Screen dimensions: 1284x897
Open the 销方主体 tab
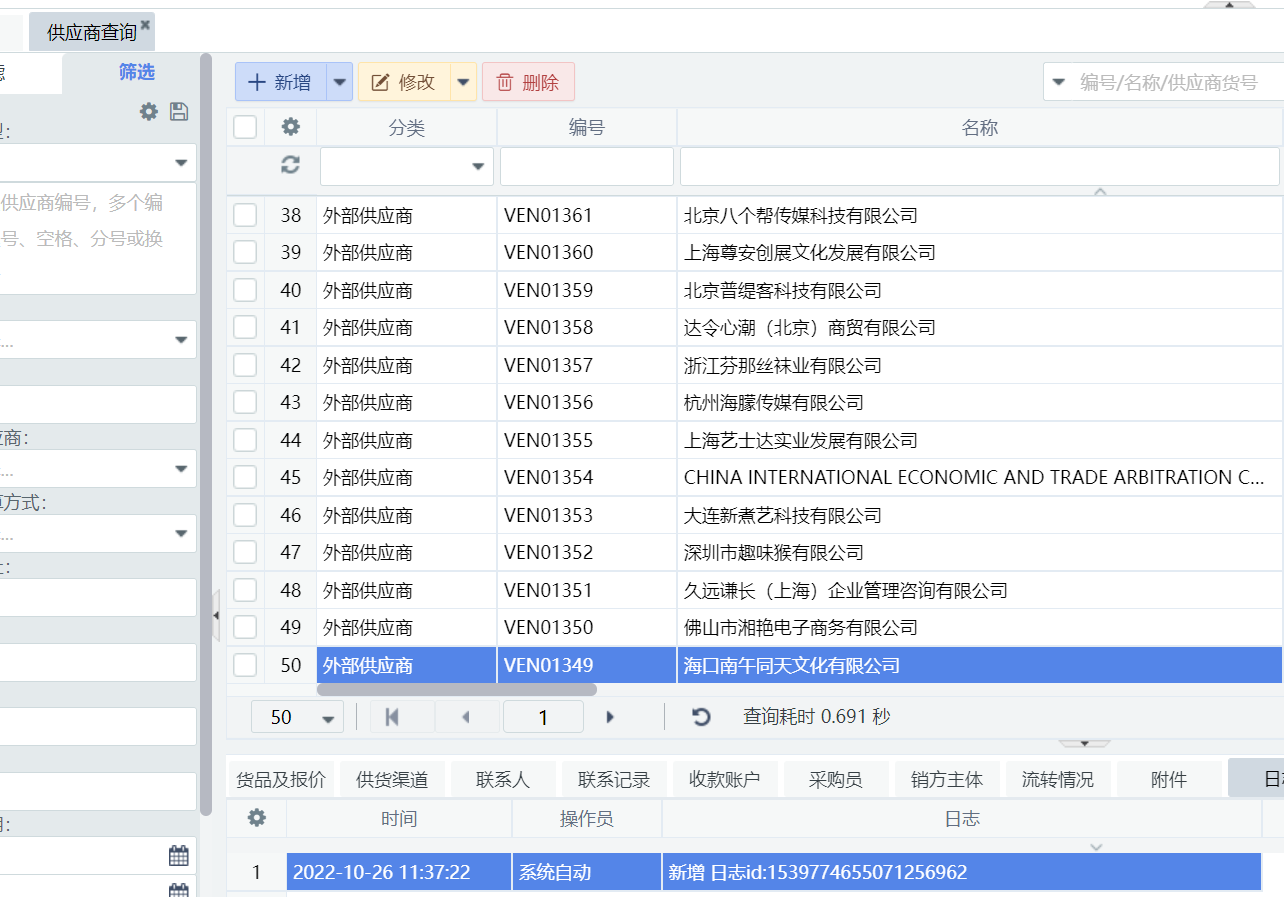click(x=947, y=780)
